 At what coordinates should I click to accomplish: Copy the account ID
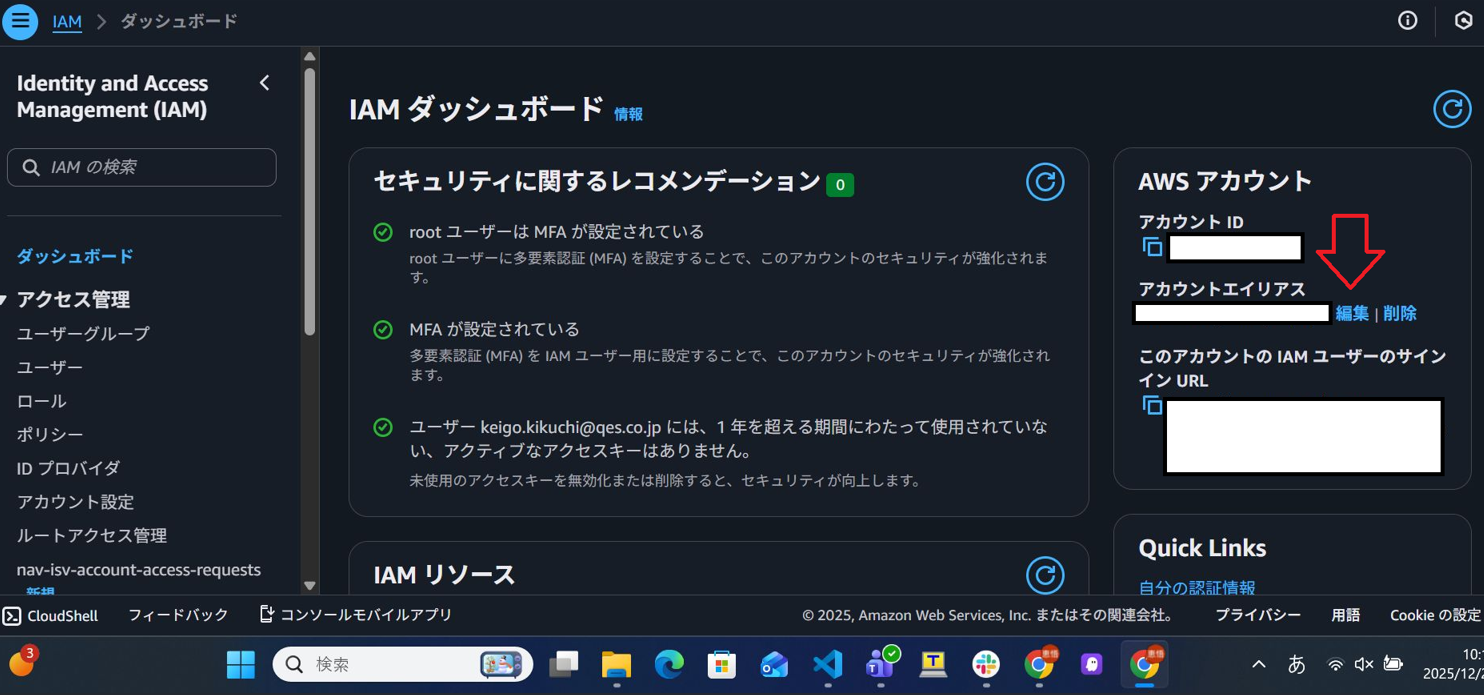click(1152, 246)
